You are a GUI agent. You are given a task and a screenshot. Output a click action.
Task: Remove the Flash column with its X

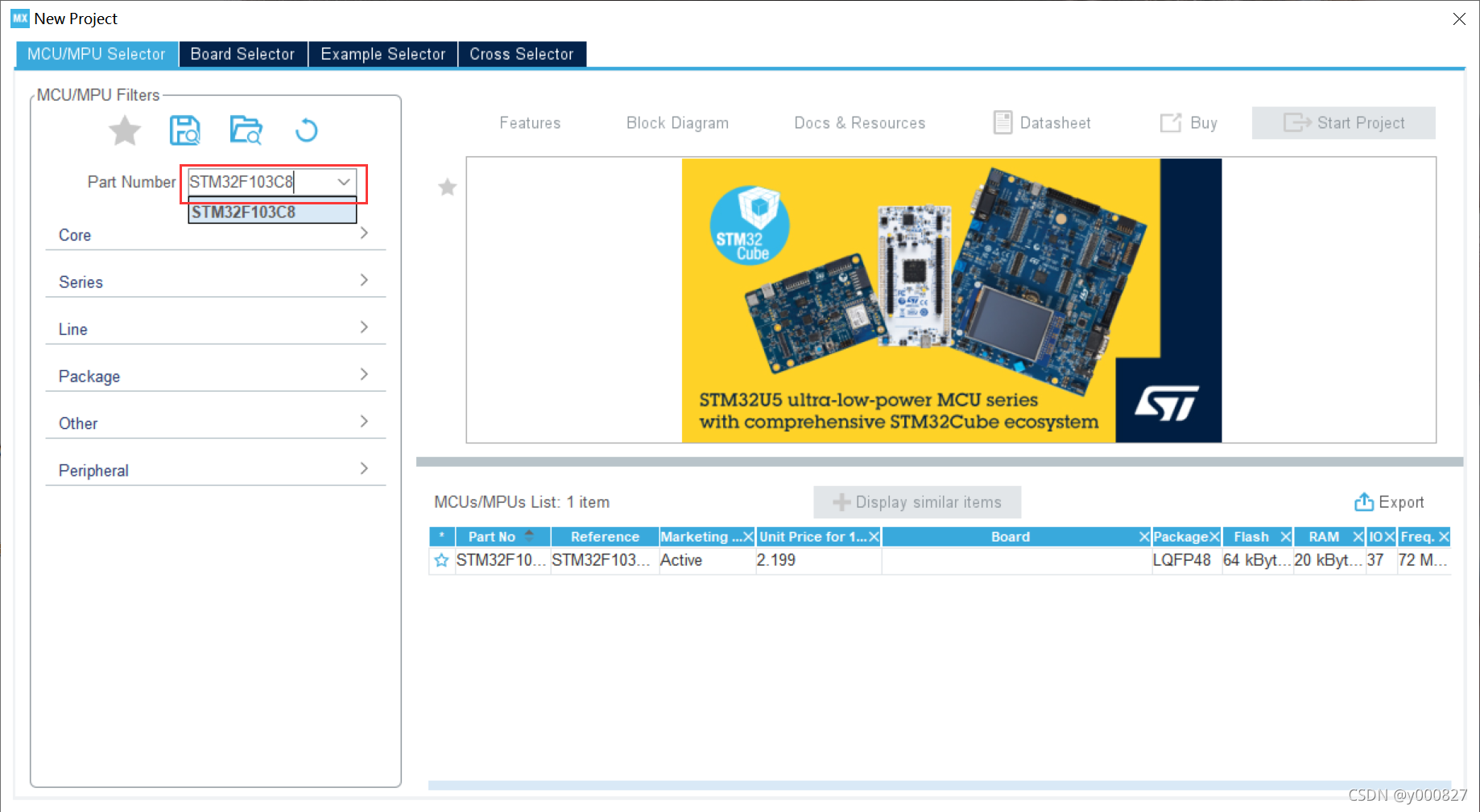(1285, 537)
